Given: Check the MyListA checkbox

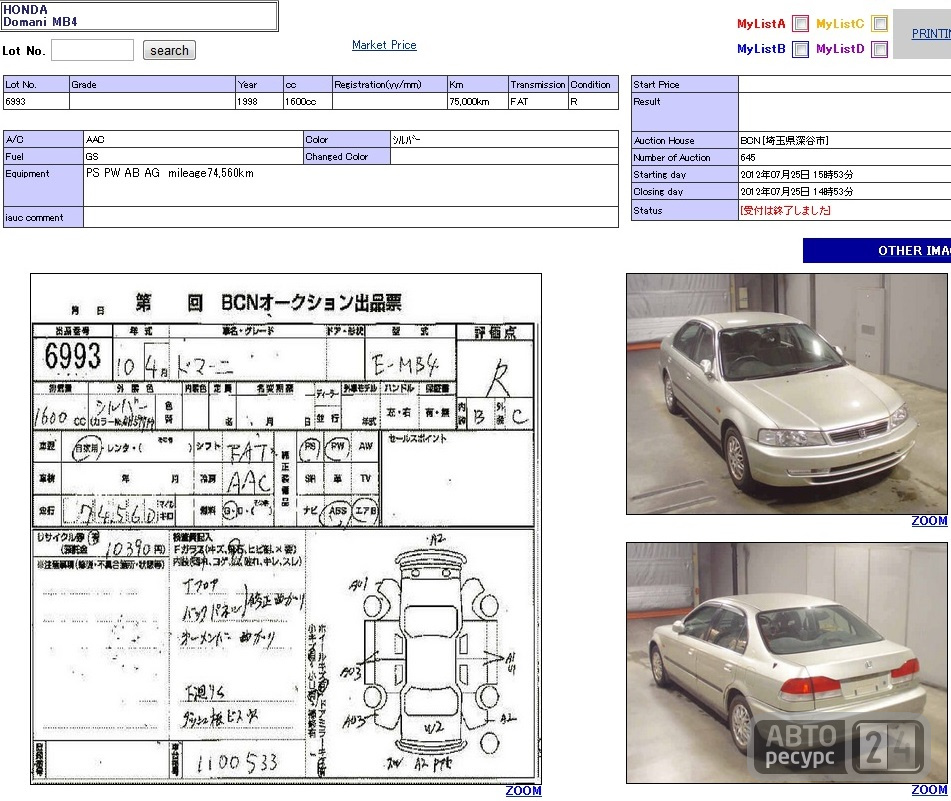Looking at the screenshot, I should [x=801, y=24].
